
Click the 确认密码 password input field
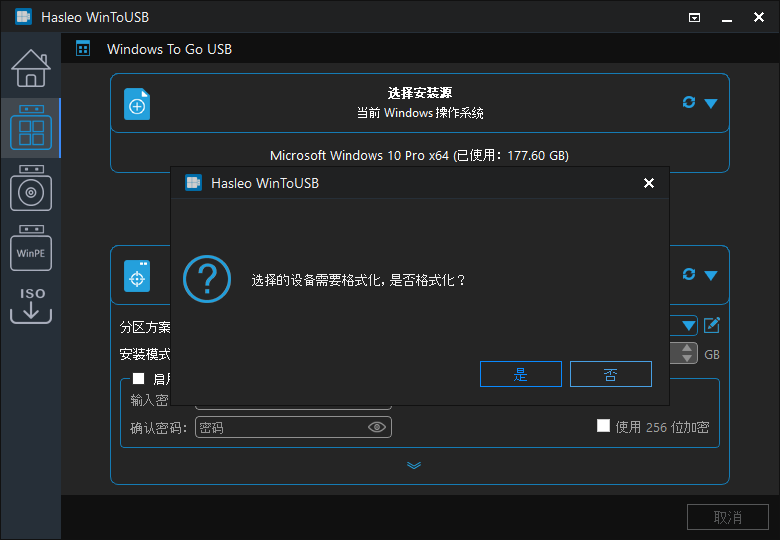(293, 427)
